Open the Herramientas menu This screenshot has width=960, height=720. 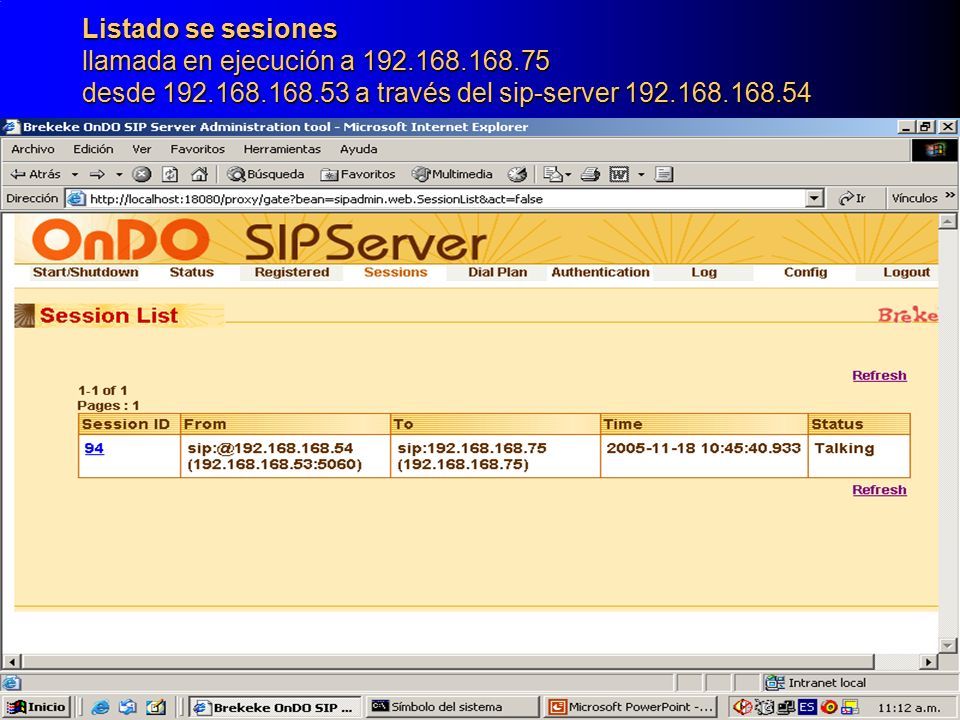click(x=282, y=149)
